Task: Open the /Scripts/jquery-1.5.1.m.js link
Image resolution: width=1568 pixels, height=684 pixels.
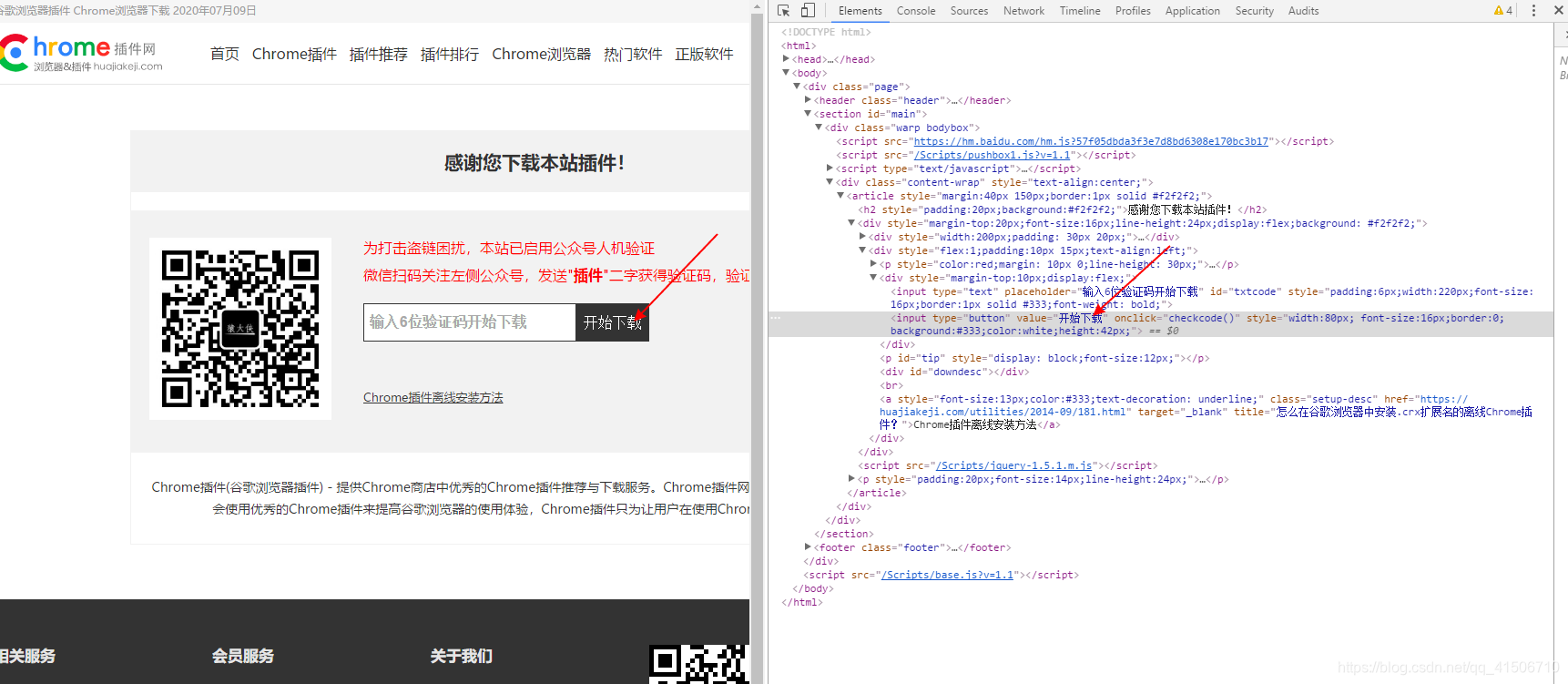Action: (x=1013, y=465)
